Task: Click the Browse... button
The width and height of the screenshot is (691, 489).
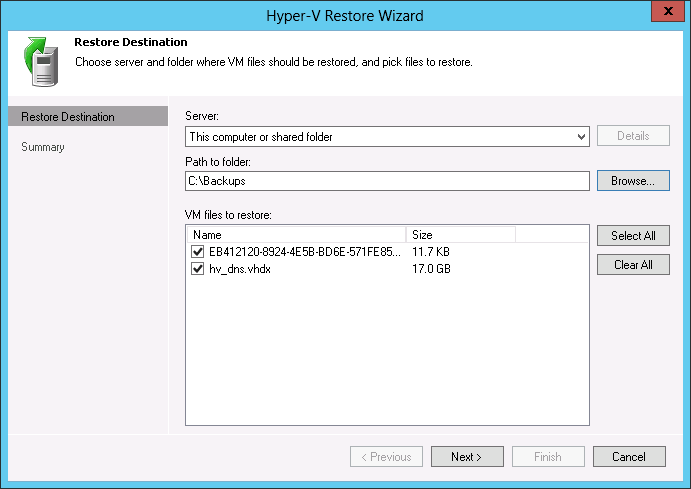Action: (x=633, y=181)
